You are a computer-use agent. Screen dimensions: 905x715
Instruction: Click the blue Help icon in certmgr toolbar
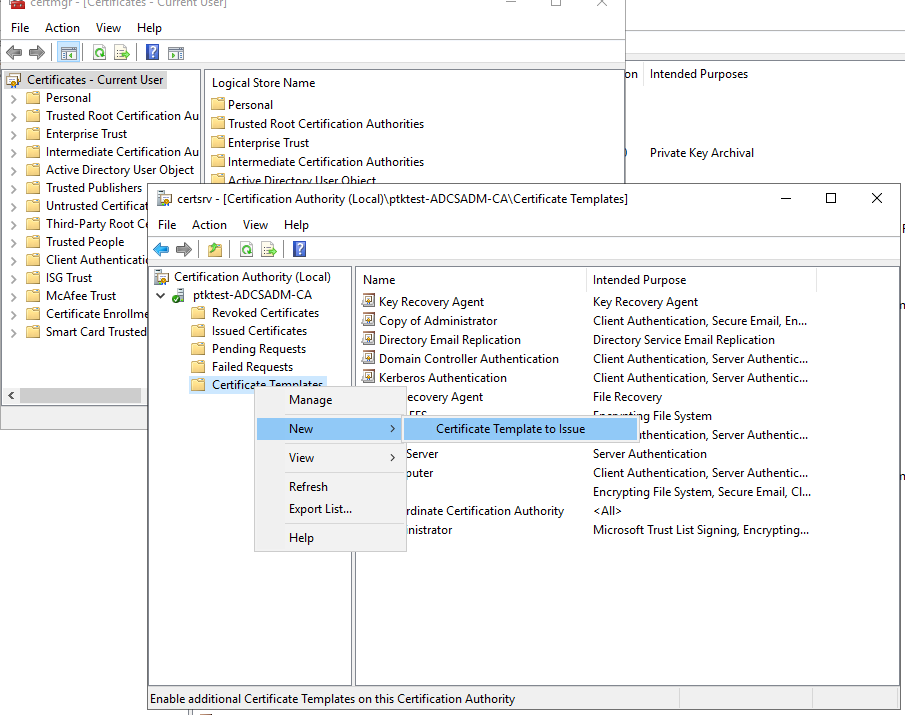(152, 53)
